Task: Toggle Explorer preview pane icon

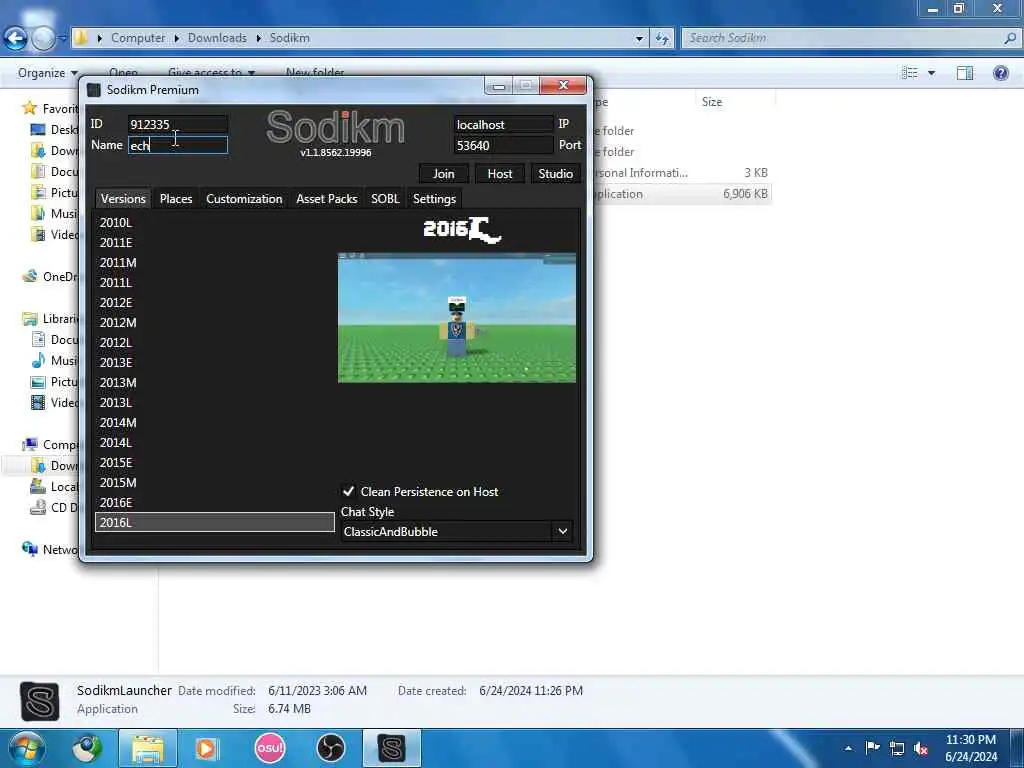Action: click(965, 72)
